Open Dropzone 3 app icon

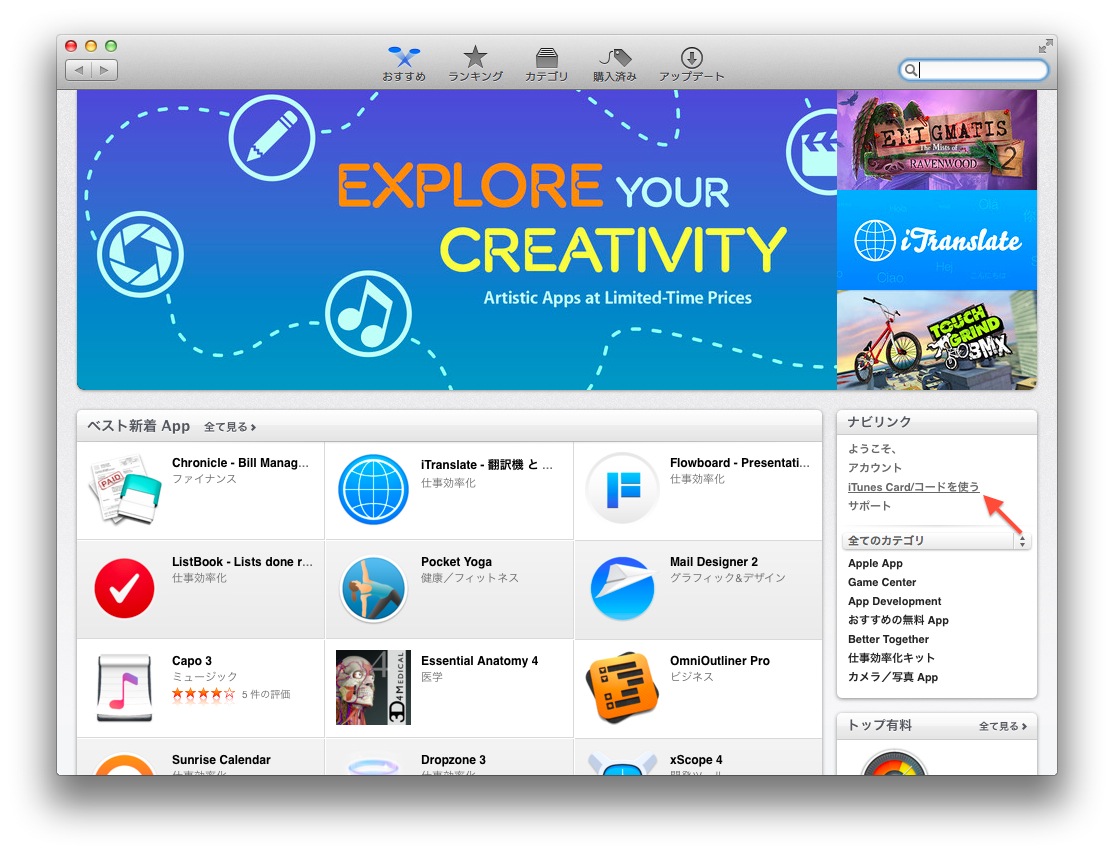[x=373, y=767]
